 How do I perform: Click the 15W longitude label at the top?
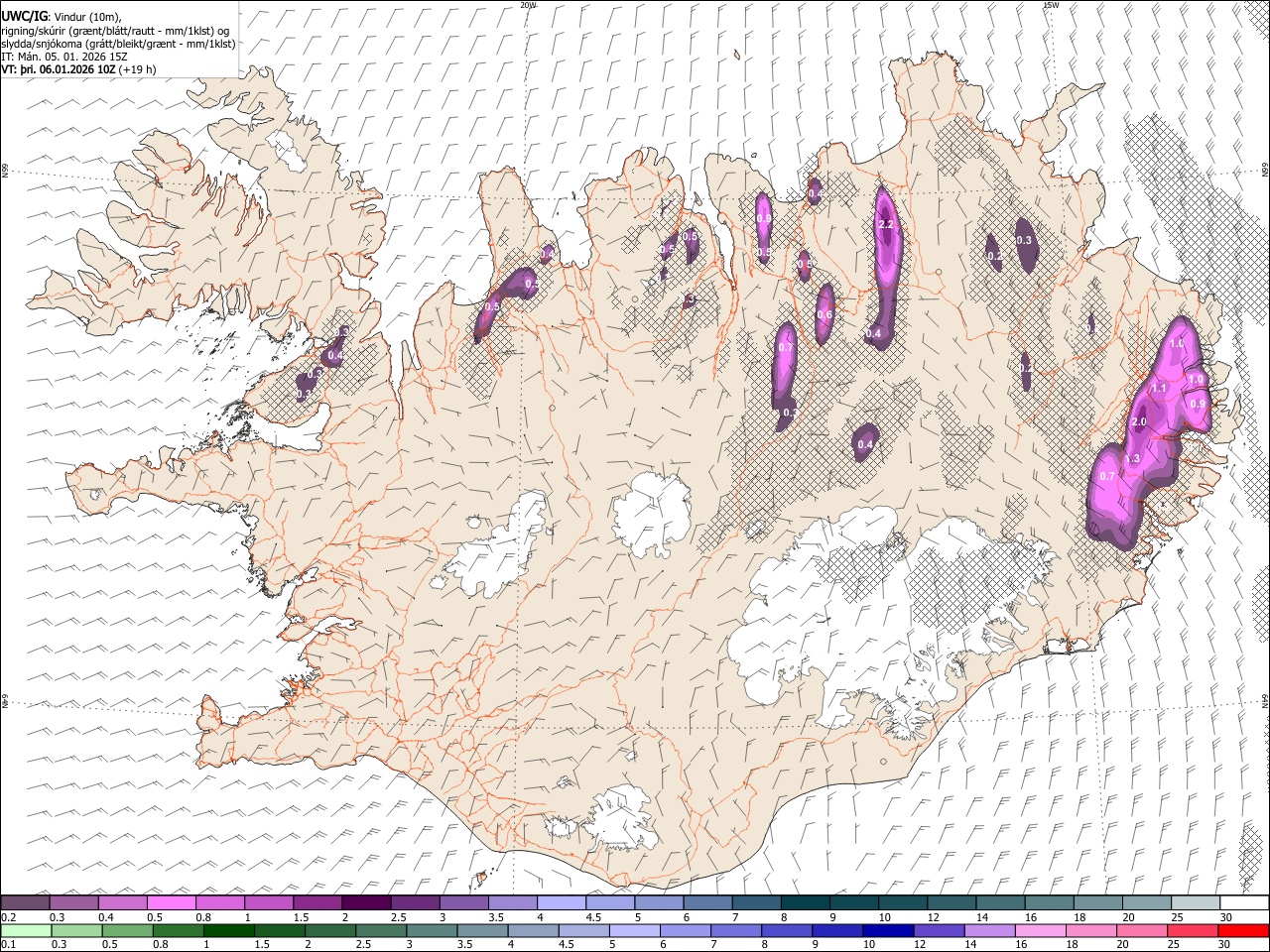point(1051,5)
